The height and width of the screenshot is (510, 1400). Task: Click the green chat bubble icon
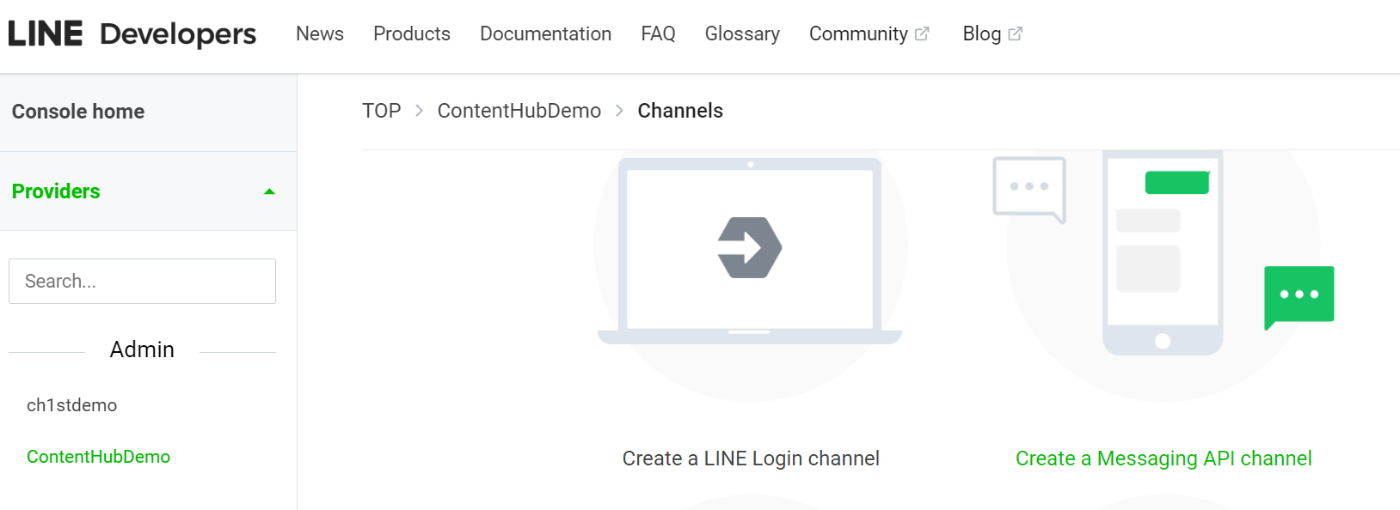coord(1299,297)
